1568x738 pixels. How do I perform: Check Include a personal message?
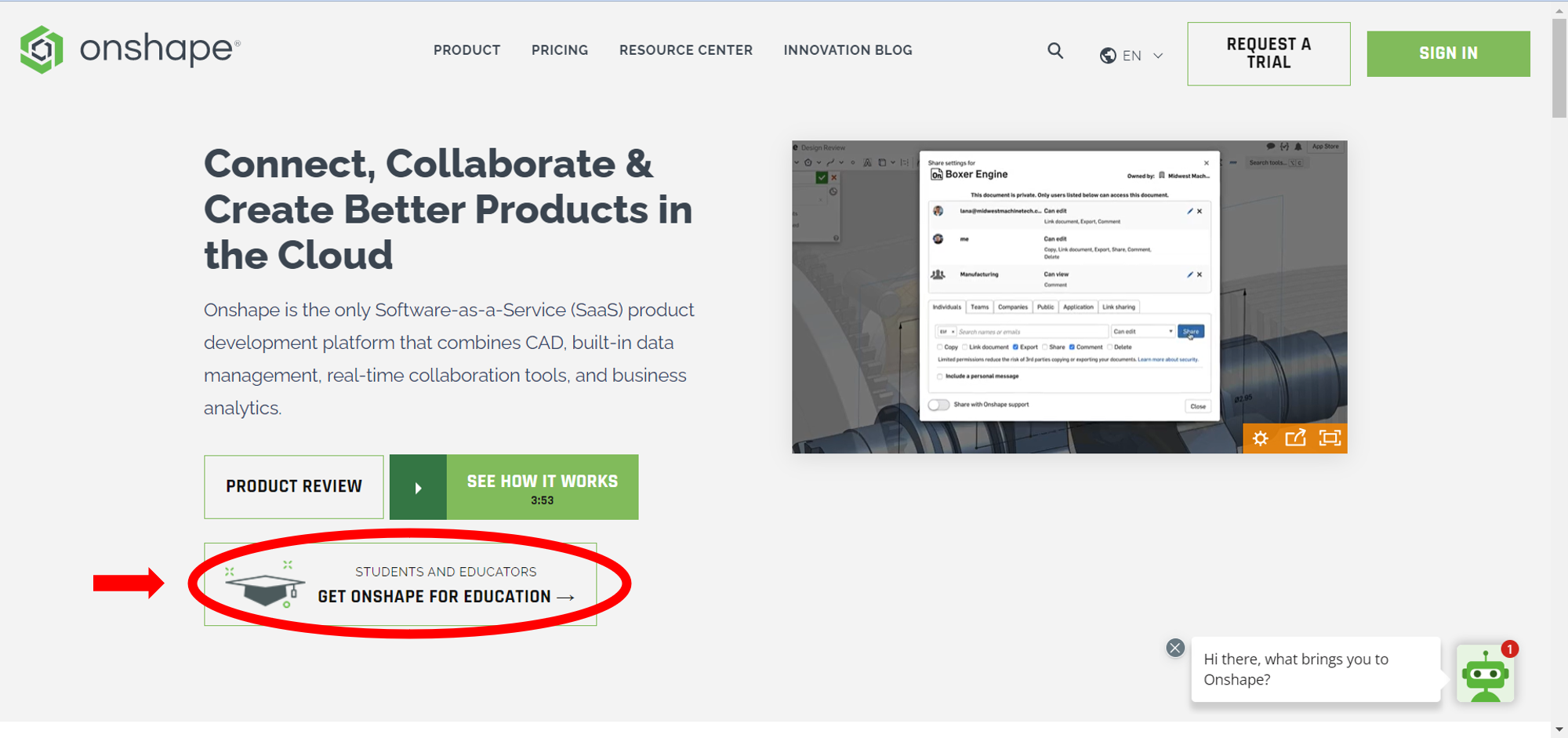(940, 376)
